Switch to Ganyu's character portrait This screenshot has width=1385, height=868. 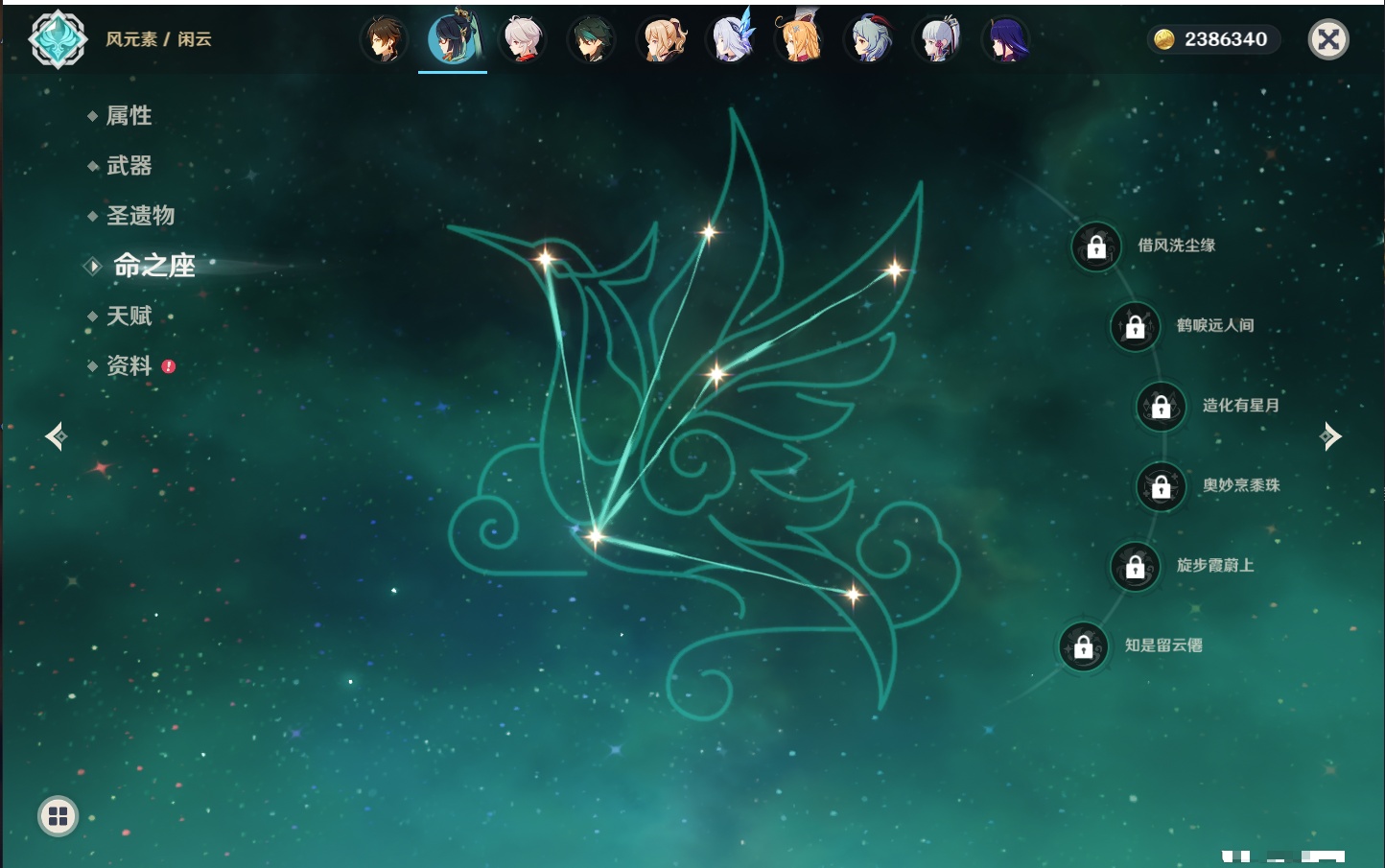(869, 39)
